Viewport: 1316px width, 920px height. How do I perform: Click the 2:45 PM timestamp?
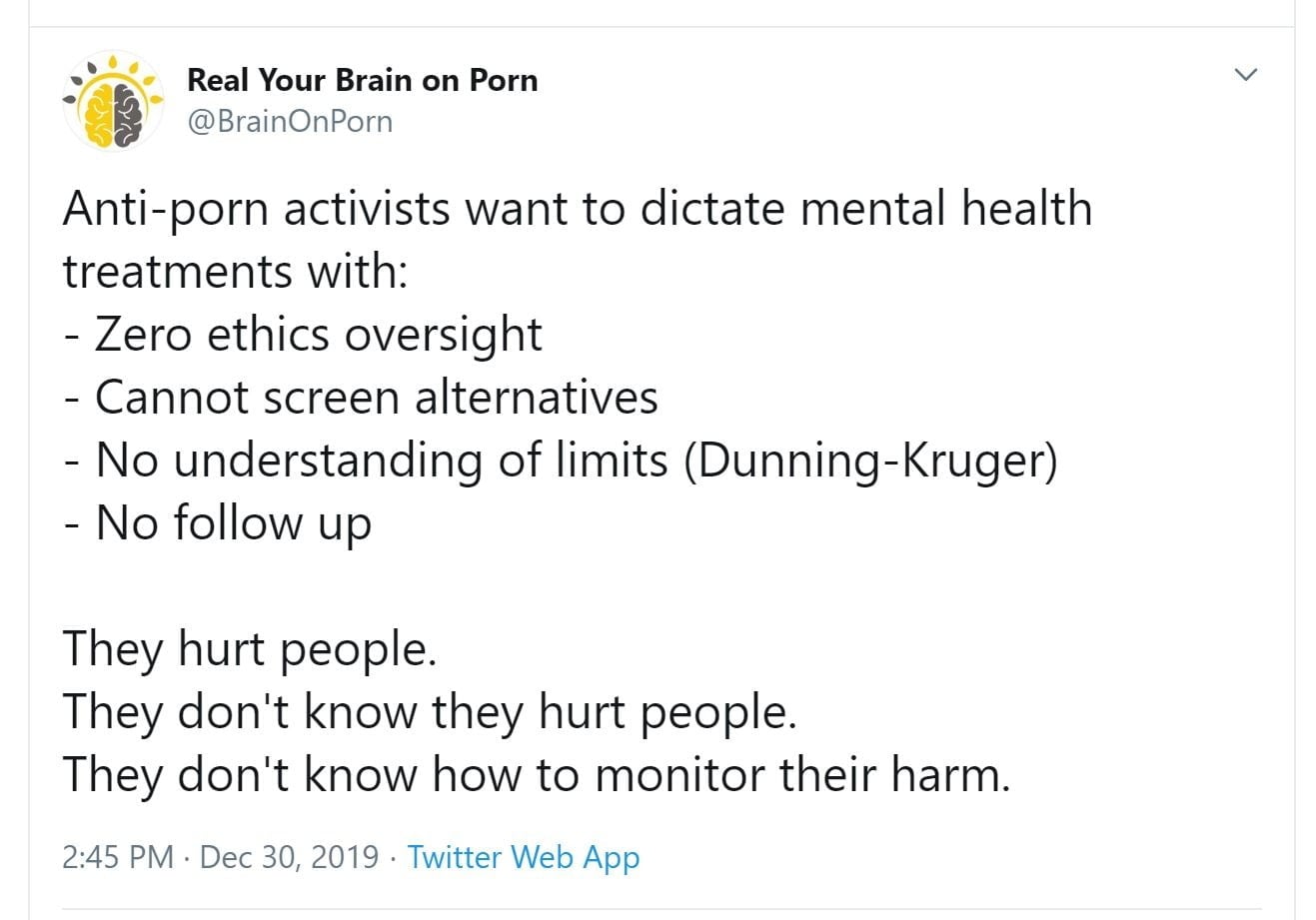pos(117,857)
